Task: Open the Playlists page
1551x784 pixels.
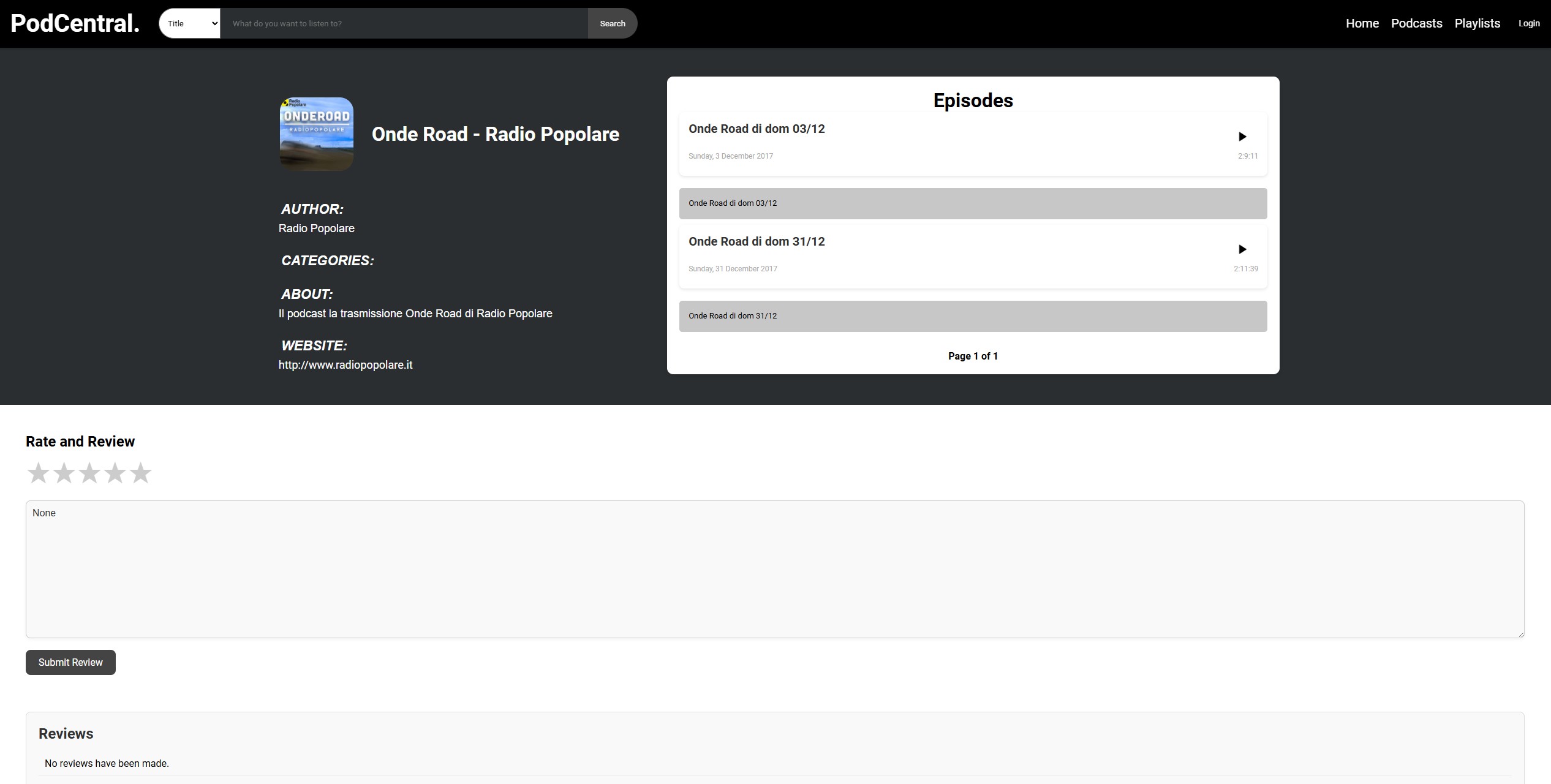Action: tap(1477, 23)
